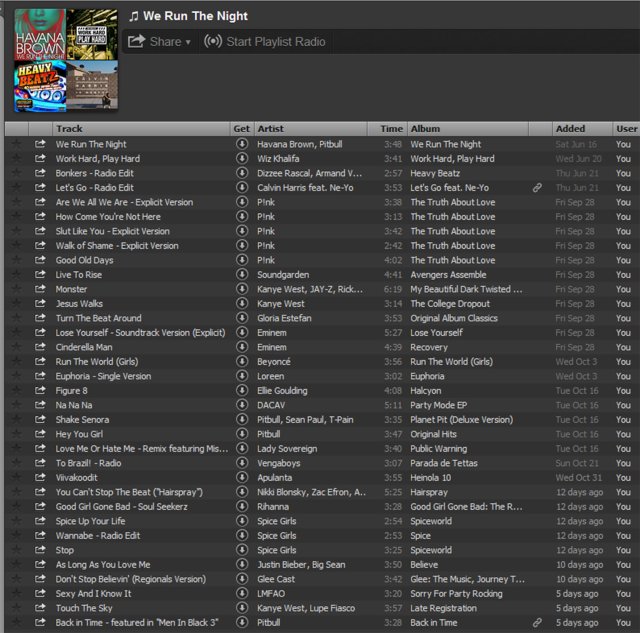Screen dimensions: 640x633
Task: Get the track Lose Yourself
Action: (x=241, y=333)
